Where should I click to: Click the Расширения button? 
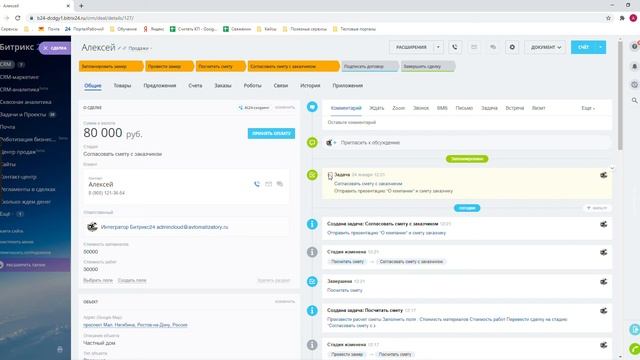pyautogui.click(x=411, y=47)
